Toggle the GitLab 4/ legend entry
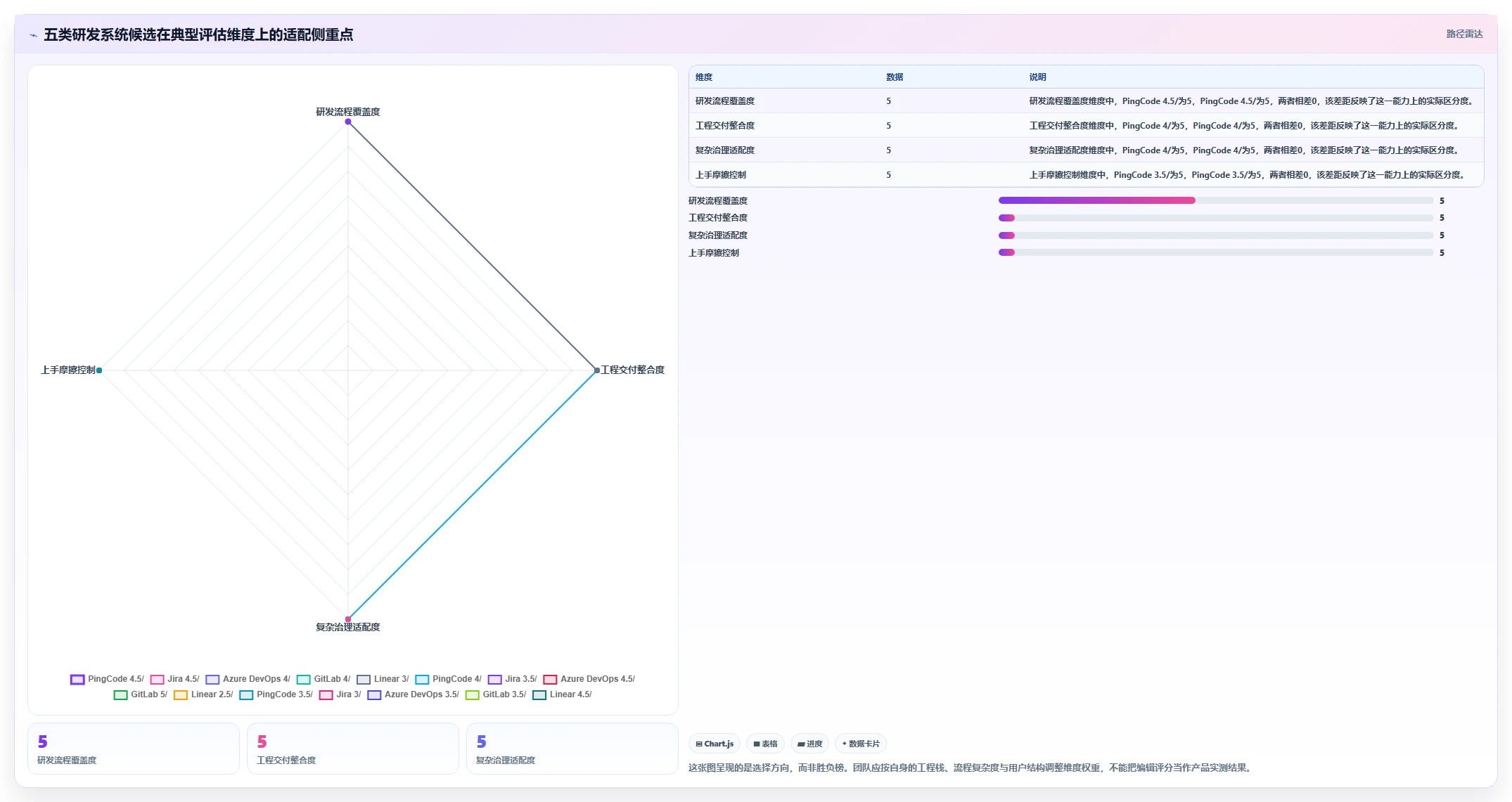1512x802 pixels. pyautogui.click(x=323, y=679)
